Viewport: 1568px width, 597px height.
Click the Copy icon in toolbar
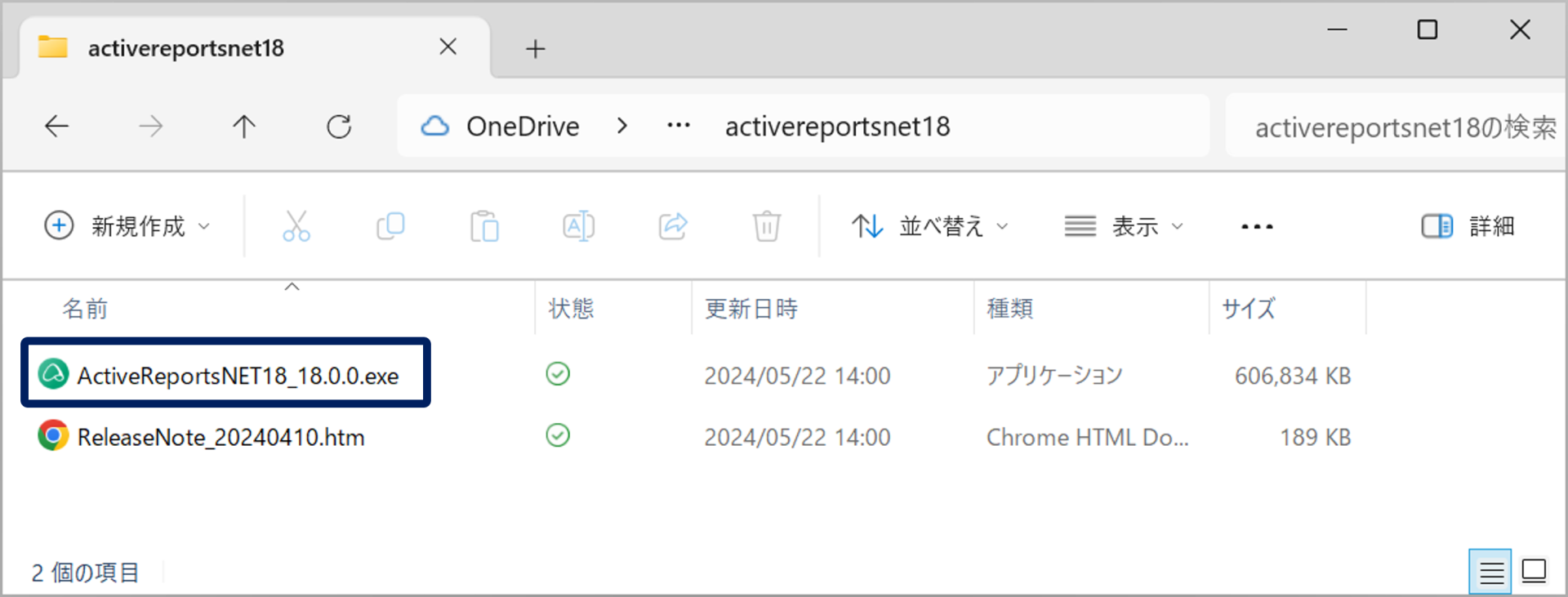[390, 226]
